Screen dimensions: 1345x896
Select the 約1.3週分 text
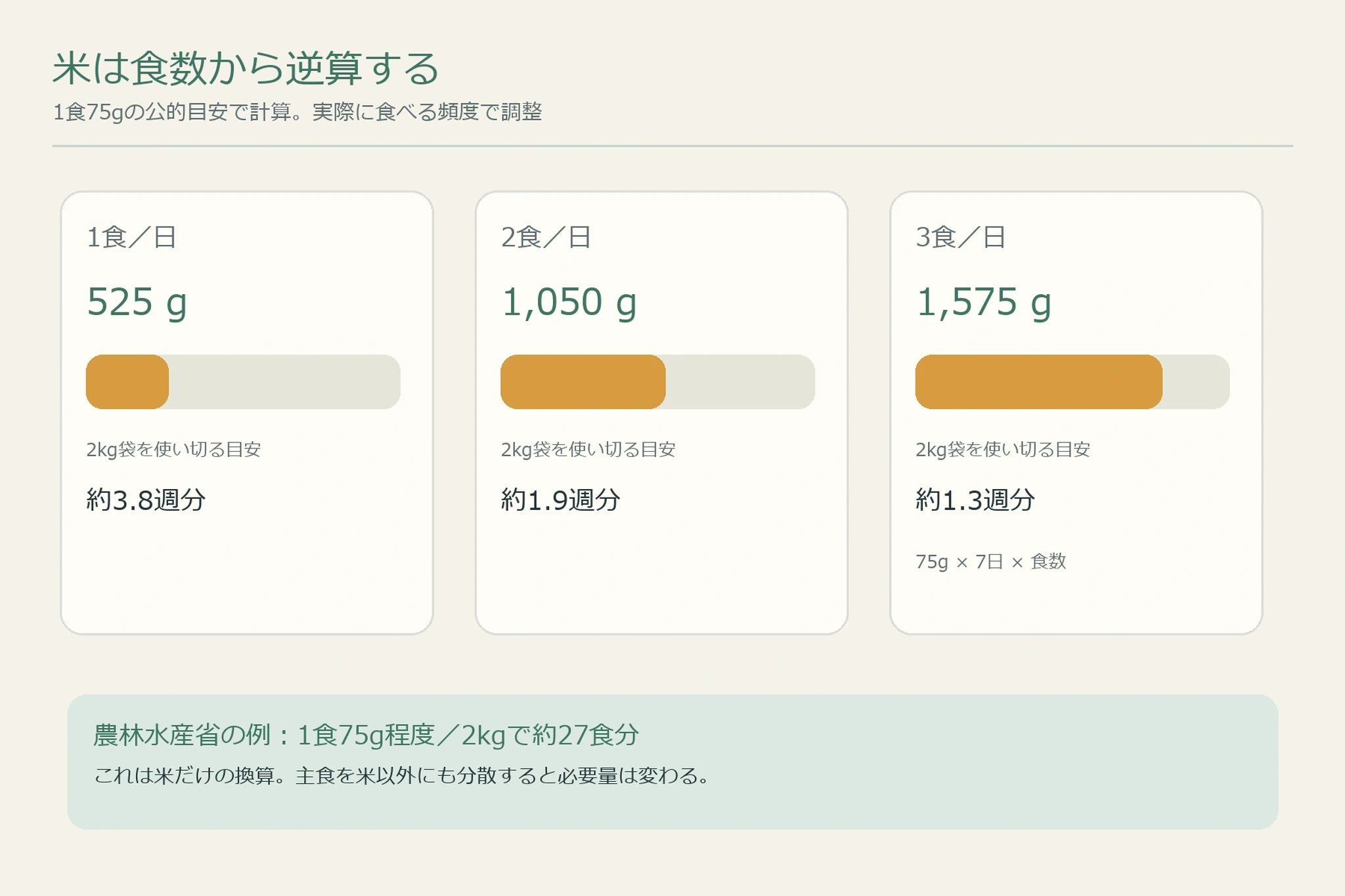[x=975, y=500]
